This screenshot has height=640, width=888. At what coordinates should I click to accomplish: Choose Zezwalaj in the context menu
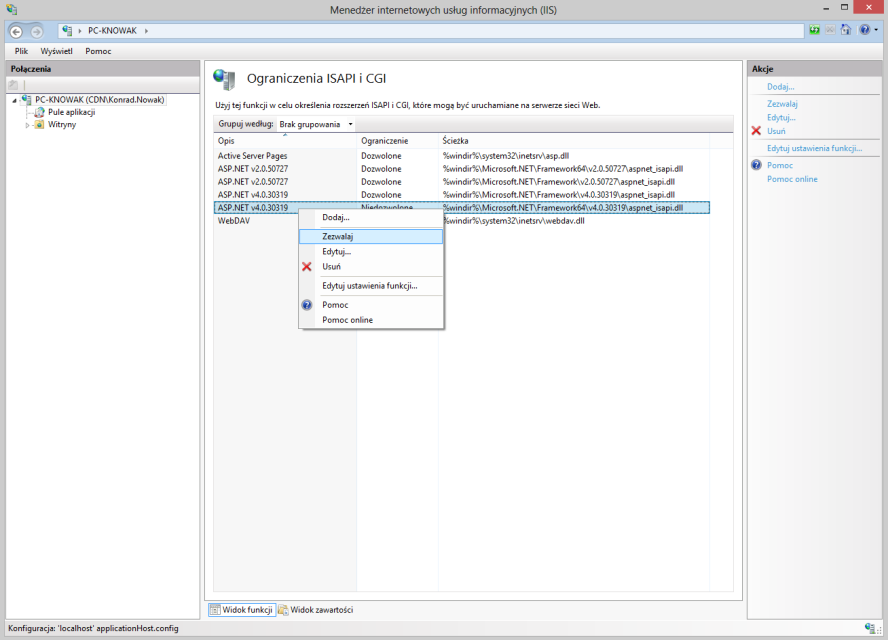point(371,236)
